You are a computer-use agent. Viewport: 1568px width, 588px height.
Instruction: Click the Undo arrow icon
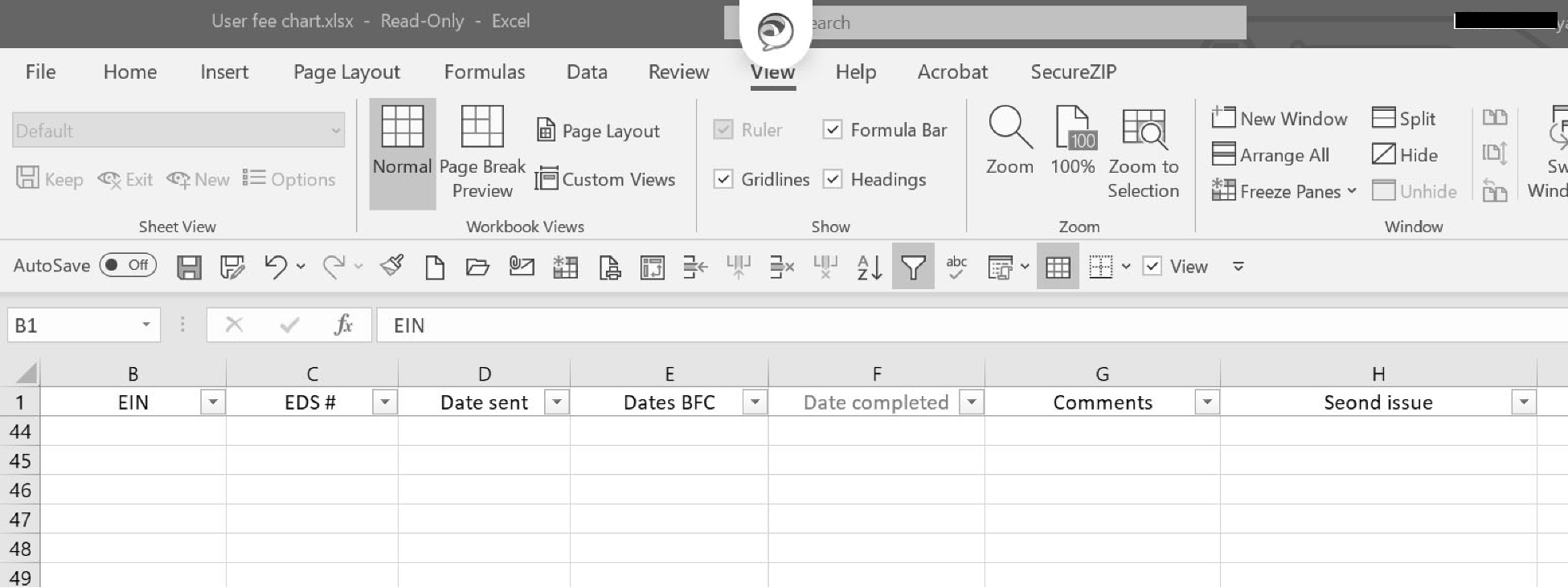[x=275, y=267]
